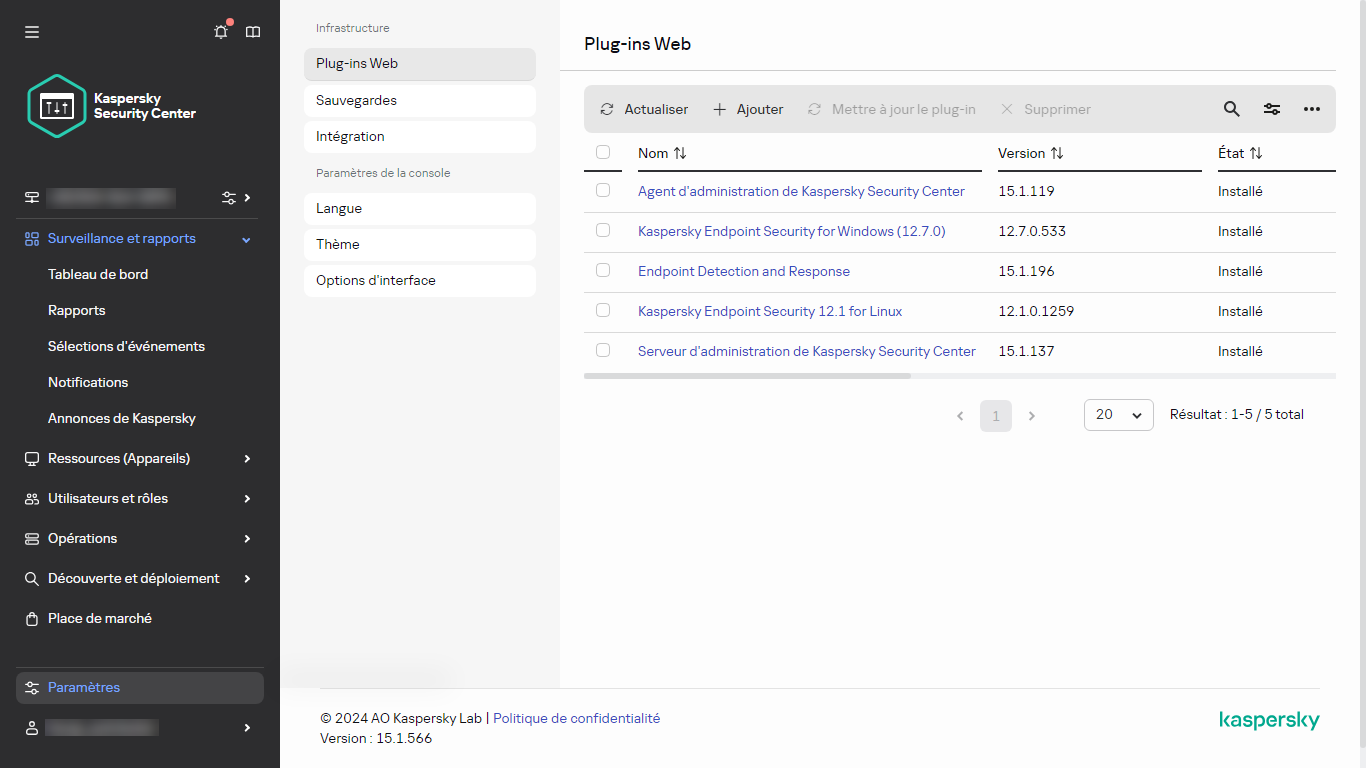Click page number 1 in pagination
Viewport: 1366px width, 768px height.
pos(996,415)
